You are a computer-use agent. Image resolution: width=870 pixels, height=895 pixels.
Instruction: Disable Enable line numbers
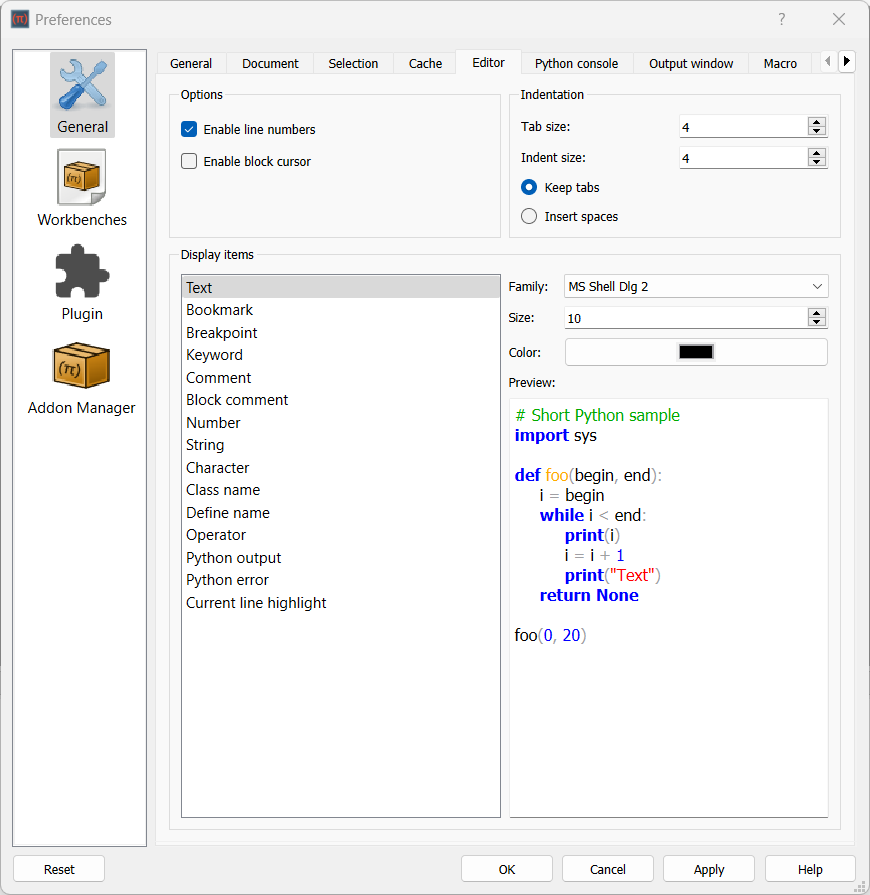tap(189, 129)
